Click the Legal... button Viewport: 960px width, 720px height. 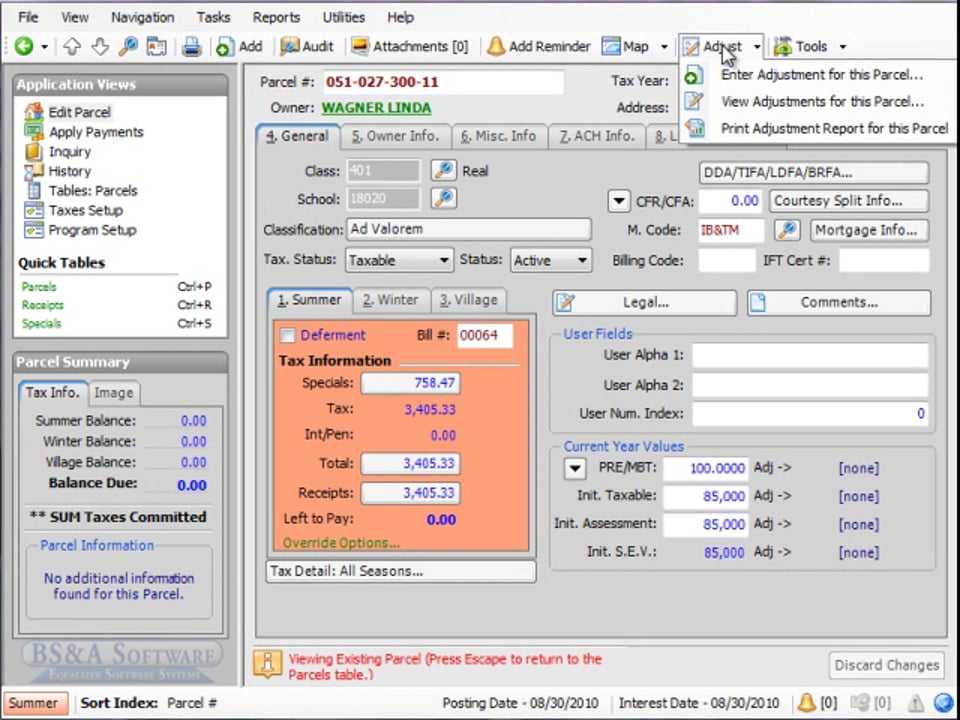[644, 302]
